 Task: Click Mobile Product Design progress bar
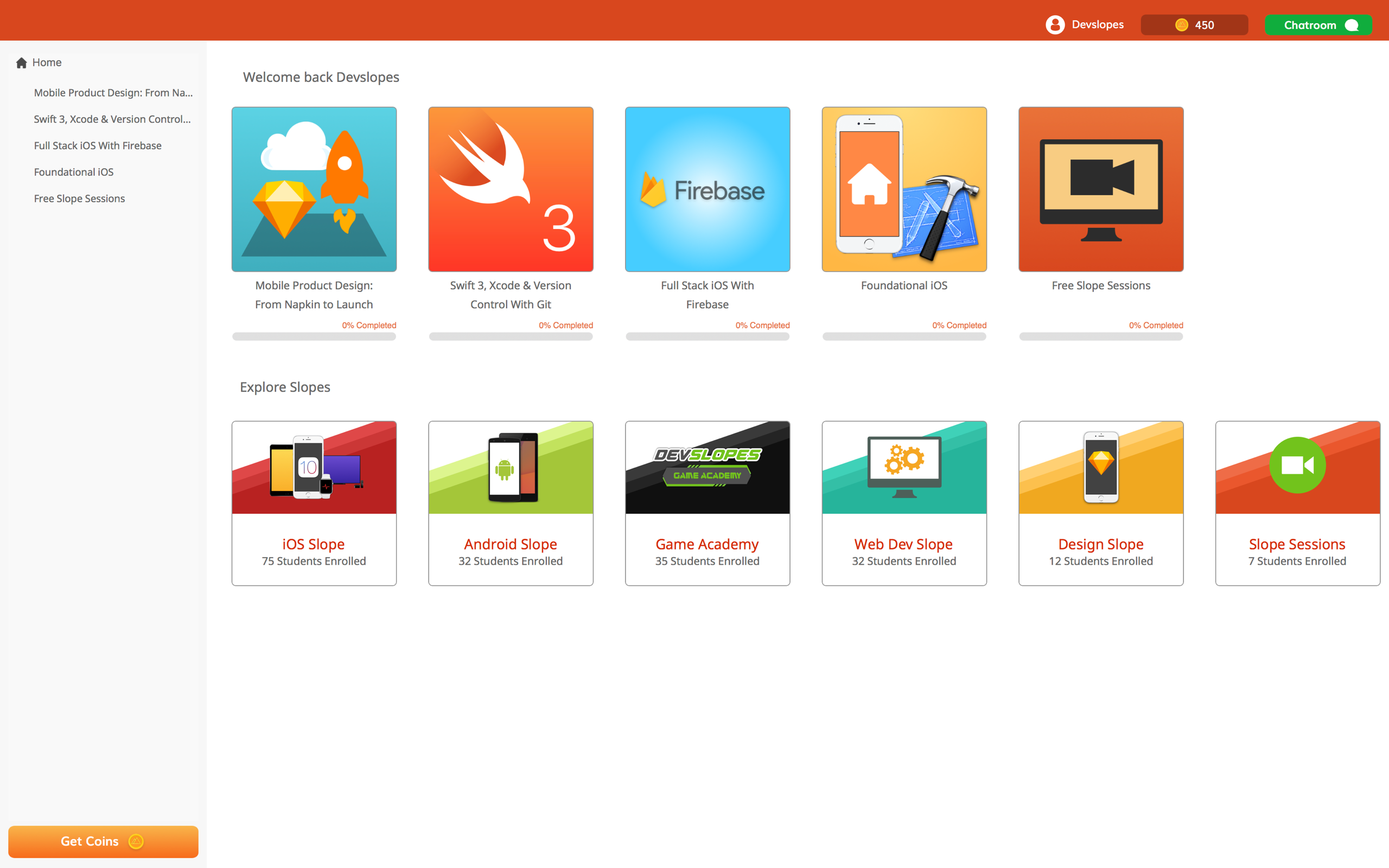tap(314, 336)
